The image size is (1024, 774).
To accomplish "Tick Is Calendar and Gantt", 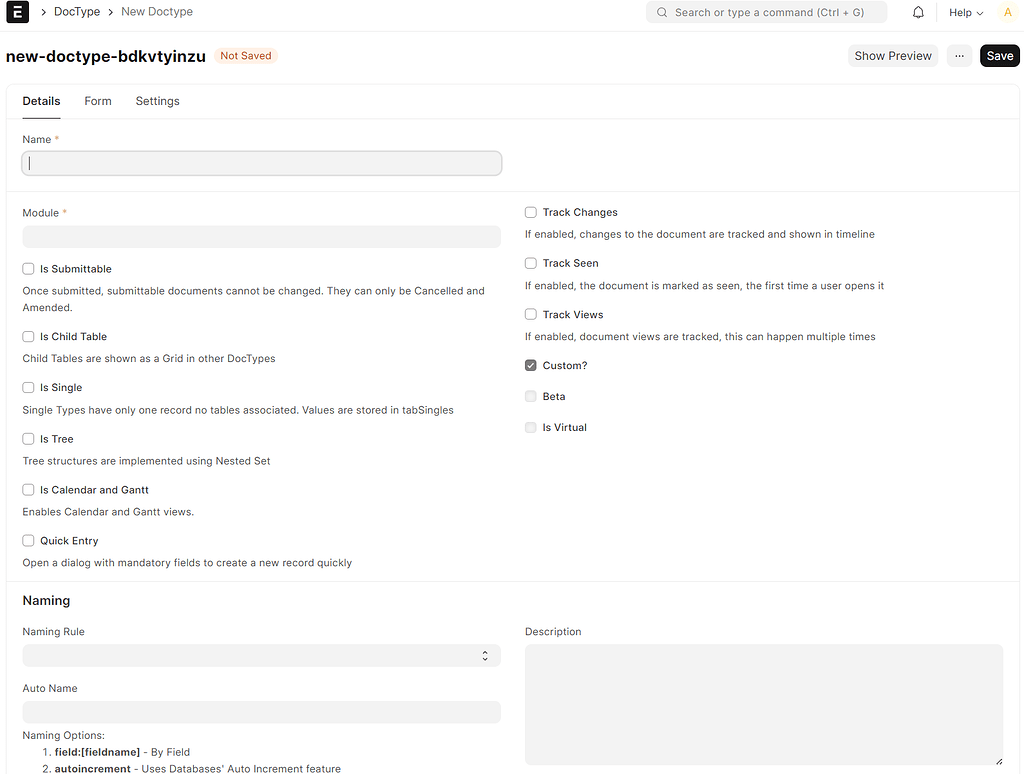I will pos(28,490).
